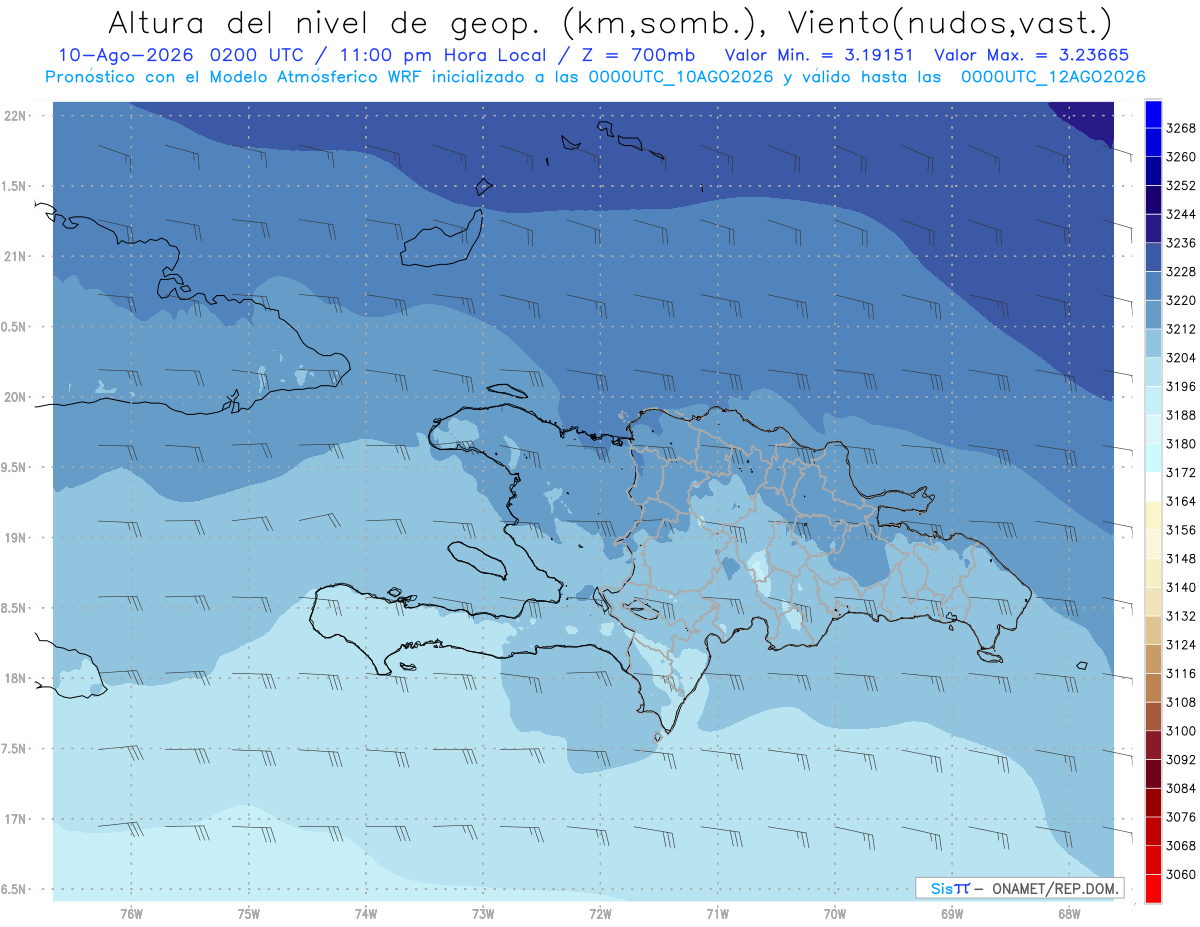The width and height of the screenshot is (1200, 927).
Task: Click the '69W' longitude label
Action: click(952, 914)
